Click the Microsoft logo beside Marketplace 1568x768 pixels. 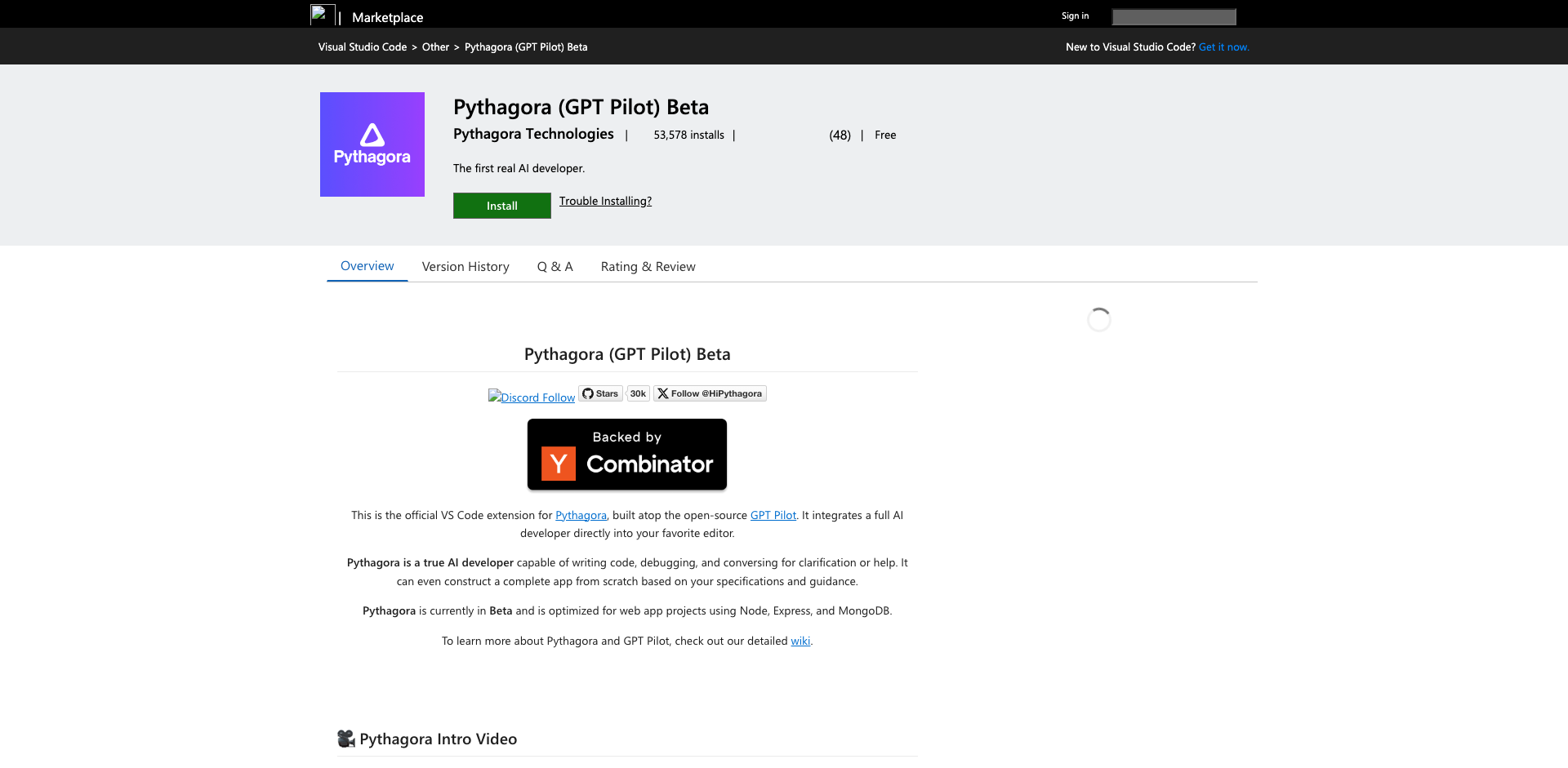(x=322, y=16)
